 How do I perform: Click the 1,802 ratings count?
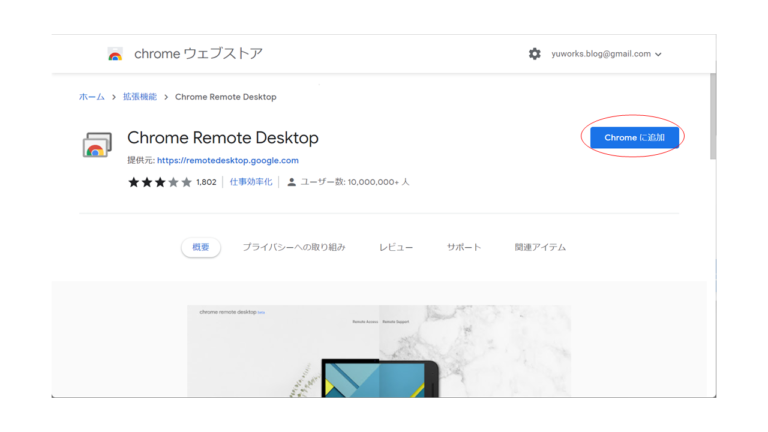click(206, 182)
